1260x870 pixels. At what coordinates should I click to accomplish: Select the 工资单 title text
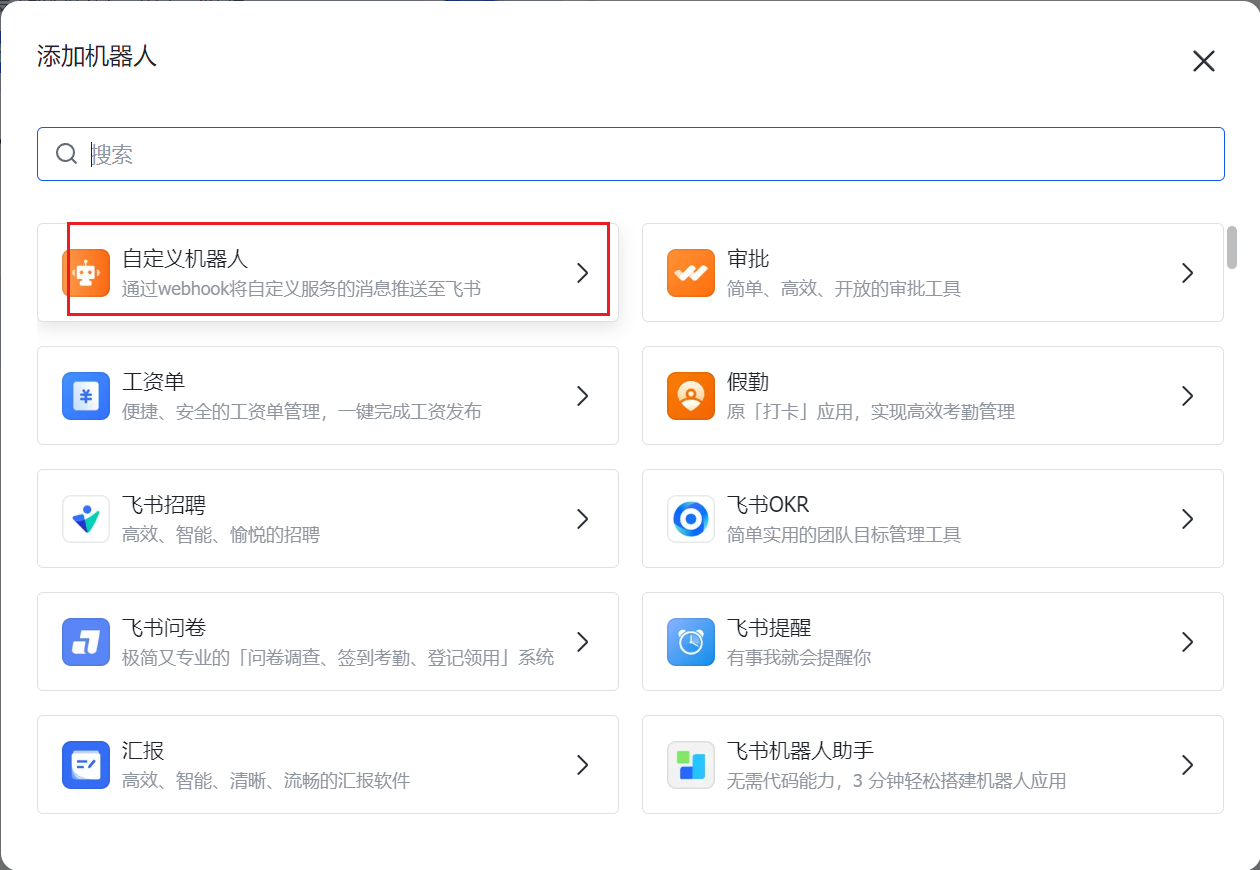coord(153,382)
